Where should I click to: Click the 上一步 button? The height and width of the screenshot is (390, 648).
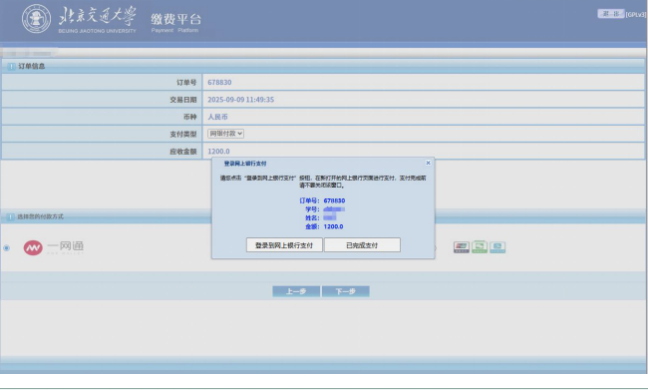296,291
